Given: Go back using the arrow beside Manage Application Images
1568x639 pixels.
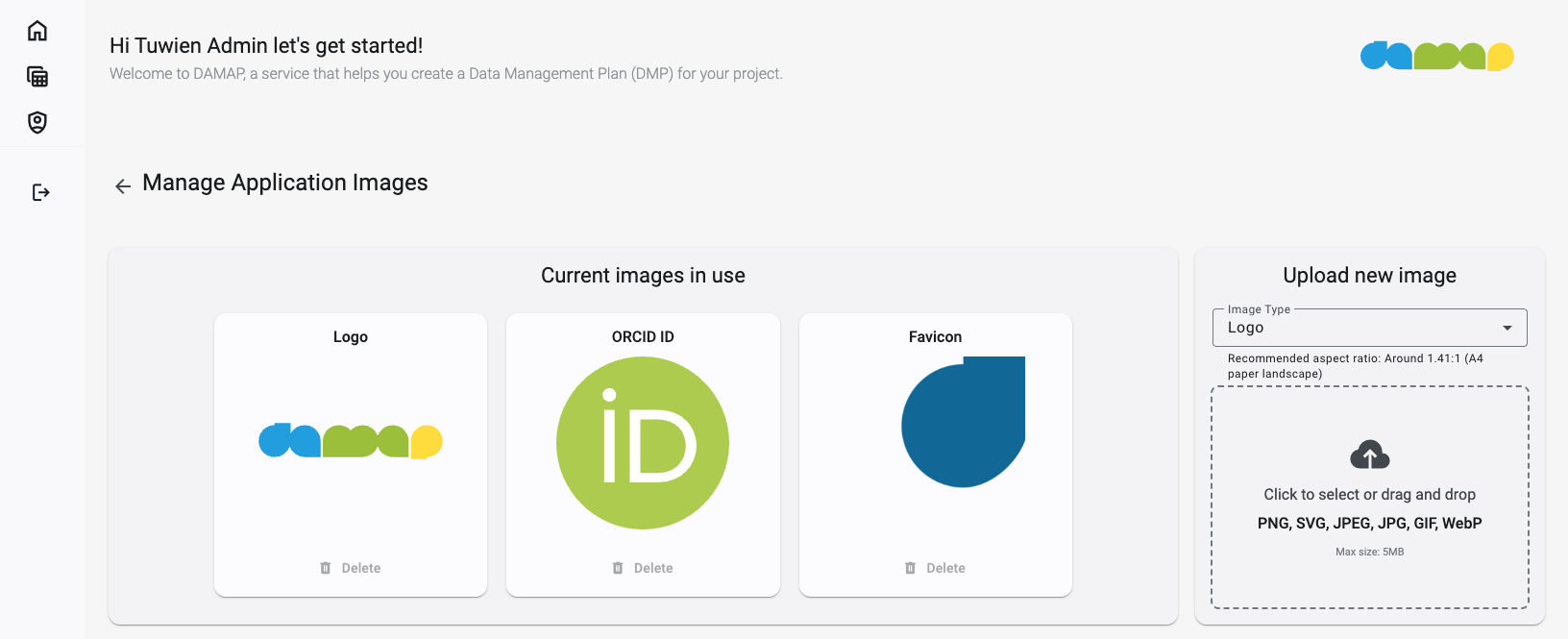Looking at the screenshot, I should (123, 186).
